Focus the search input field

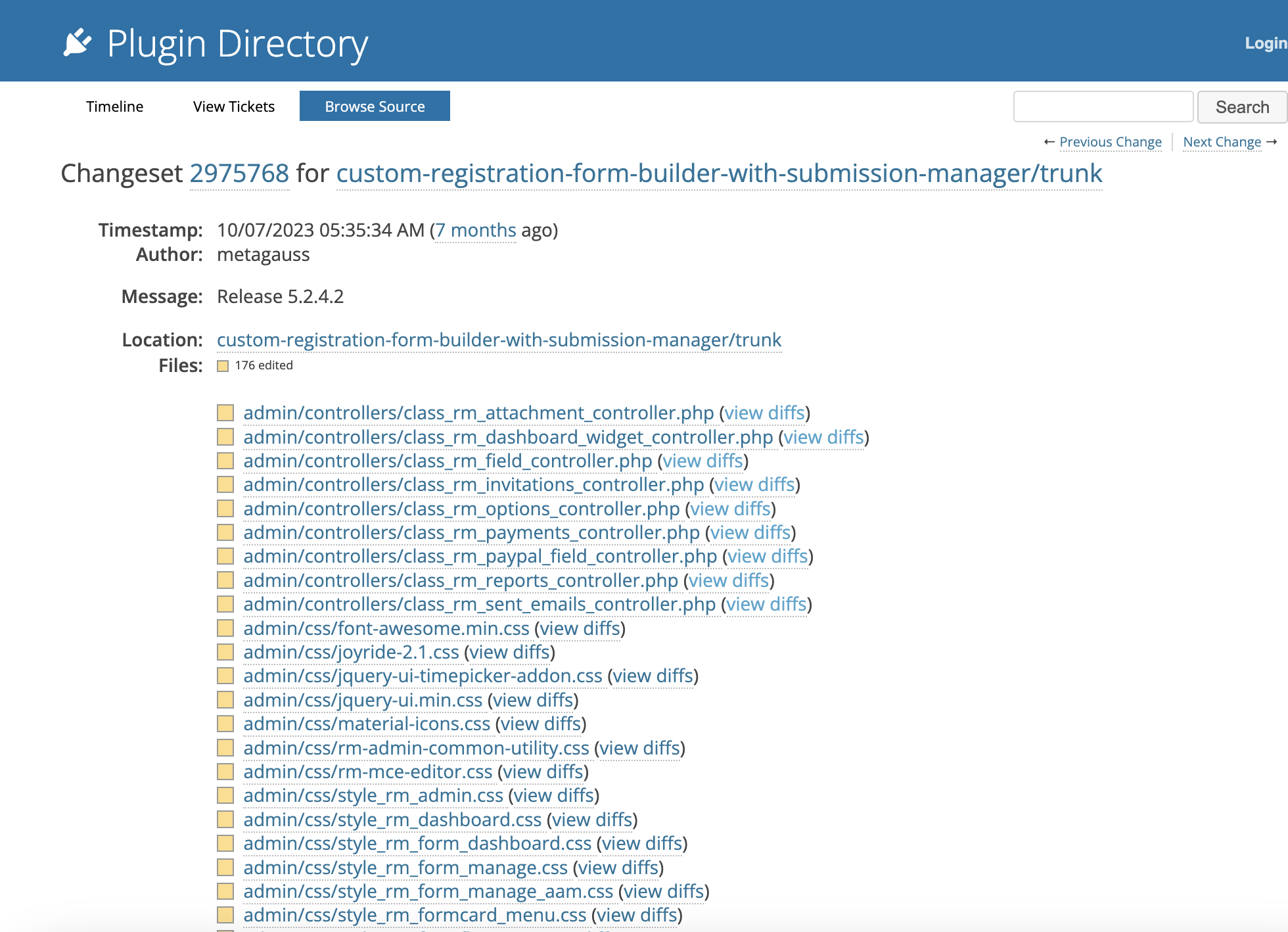(x=1103, y=106)
